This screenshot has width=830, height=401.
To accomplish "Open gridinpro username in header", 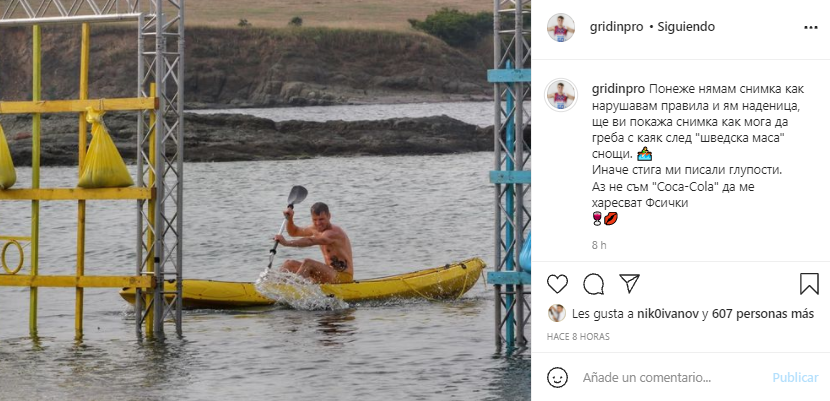I will [616, 27].
